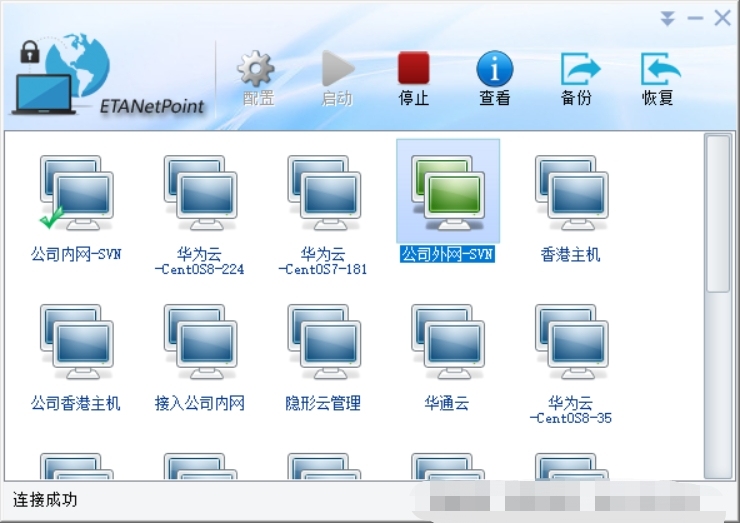Click the 启动 start play icon
The height and width of the screenshot is (523, 740).
[x=337, y=72]
